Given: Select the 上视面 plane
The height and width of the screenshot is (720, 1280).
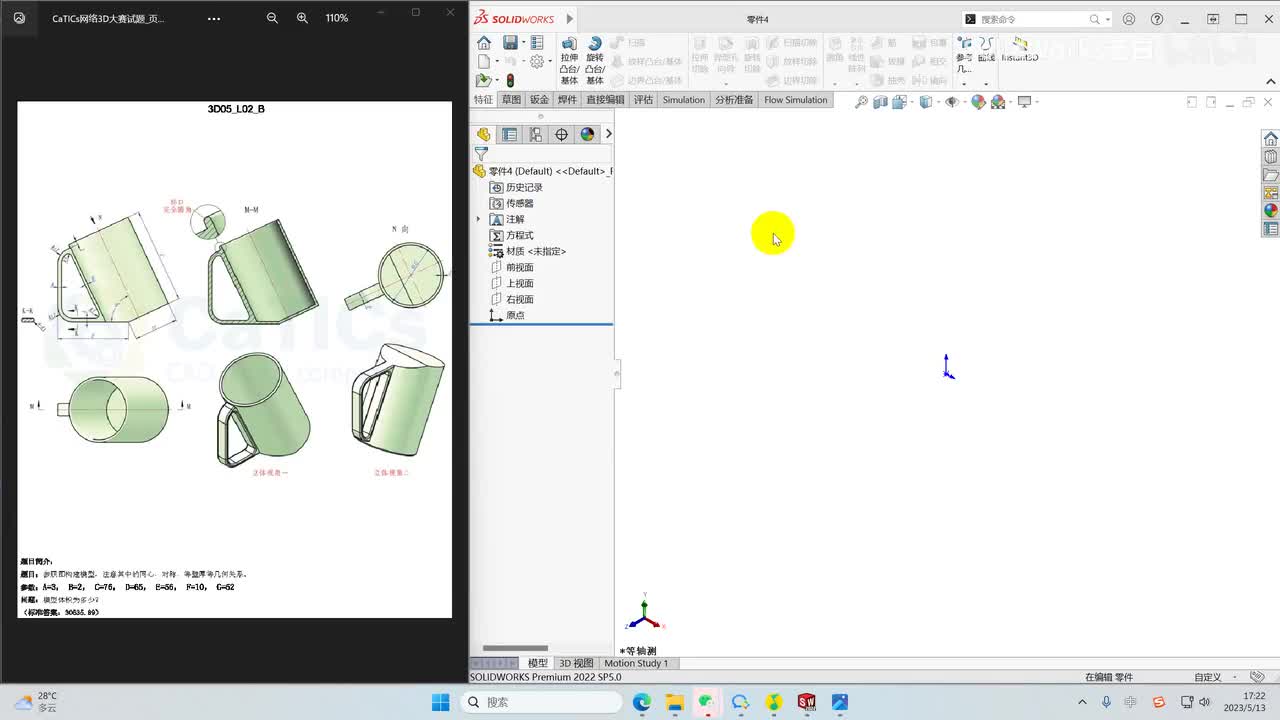Looking at the screenshot, I should tap(520, 283).
